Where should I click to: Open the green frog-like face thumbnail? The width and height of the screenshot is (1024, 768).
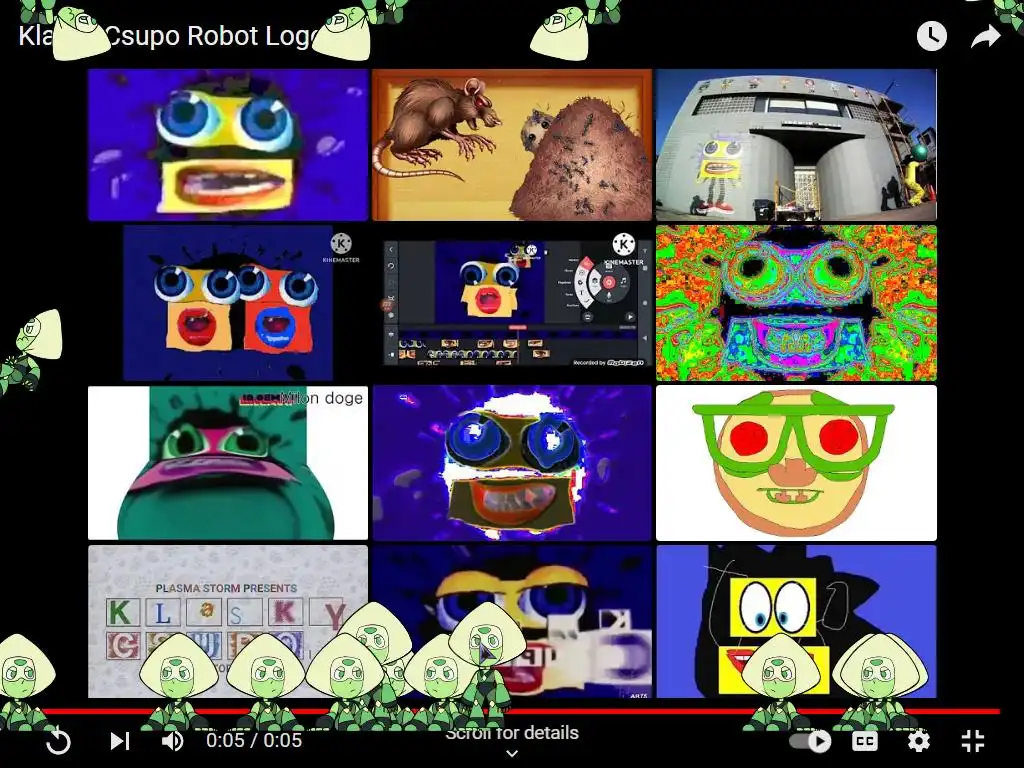click(228, 462)
